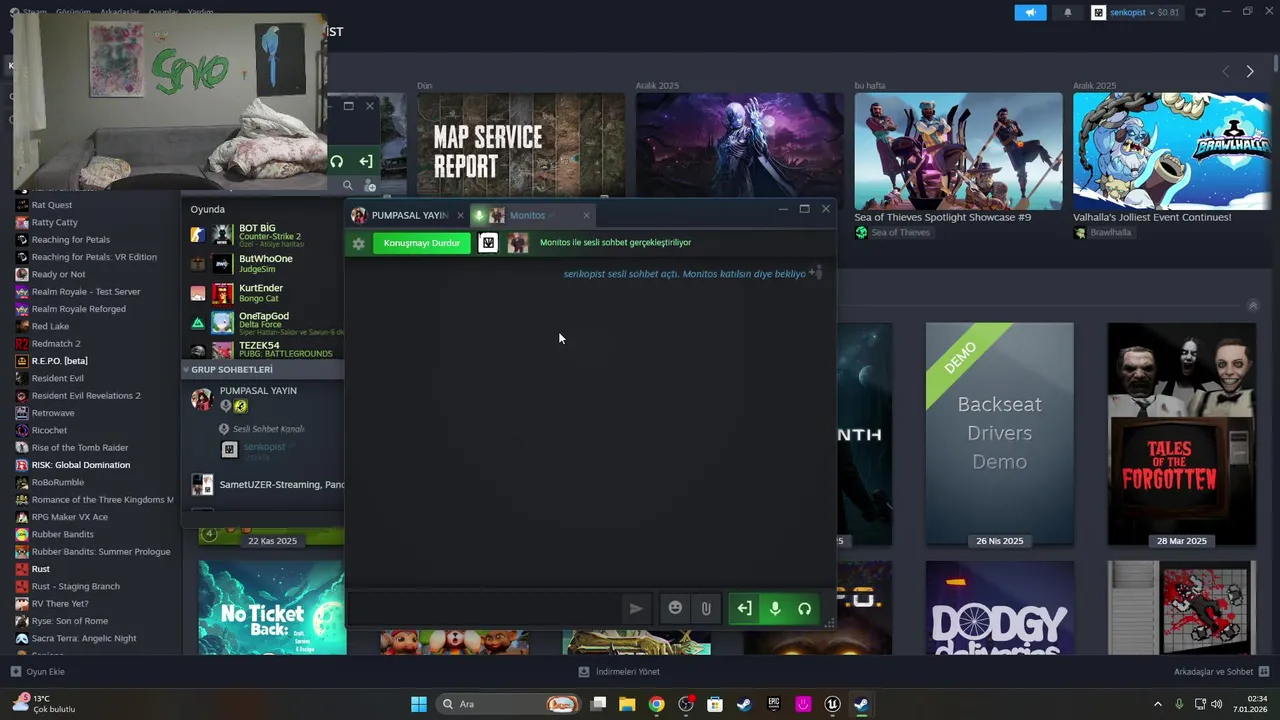The width and height of the screenshot is (1280, 720).
Task: Open Sea of Thieves Spotlight Showcase news
Action: [x=958, y=151]
